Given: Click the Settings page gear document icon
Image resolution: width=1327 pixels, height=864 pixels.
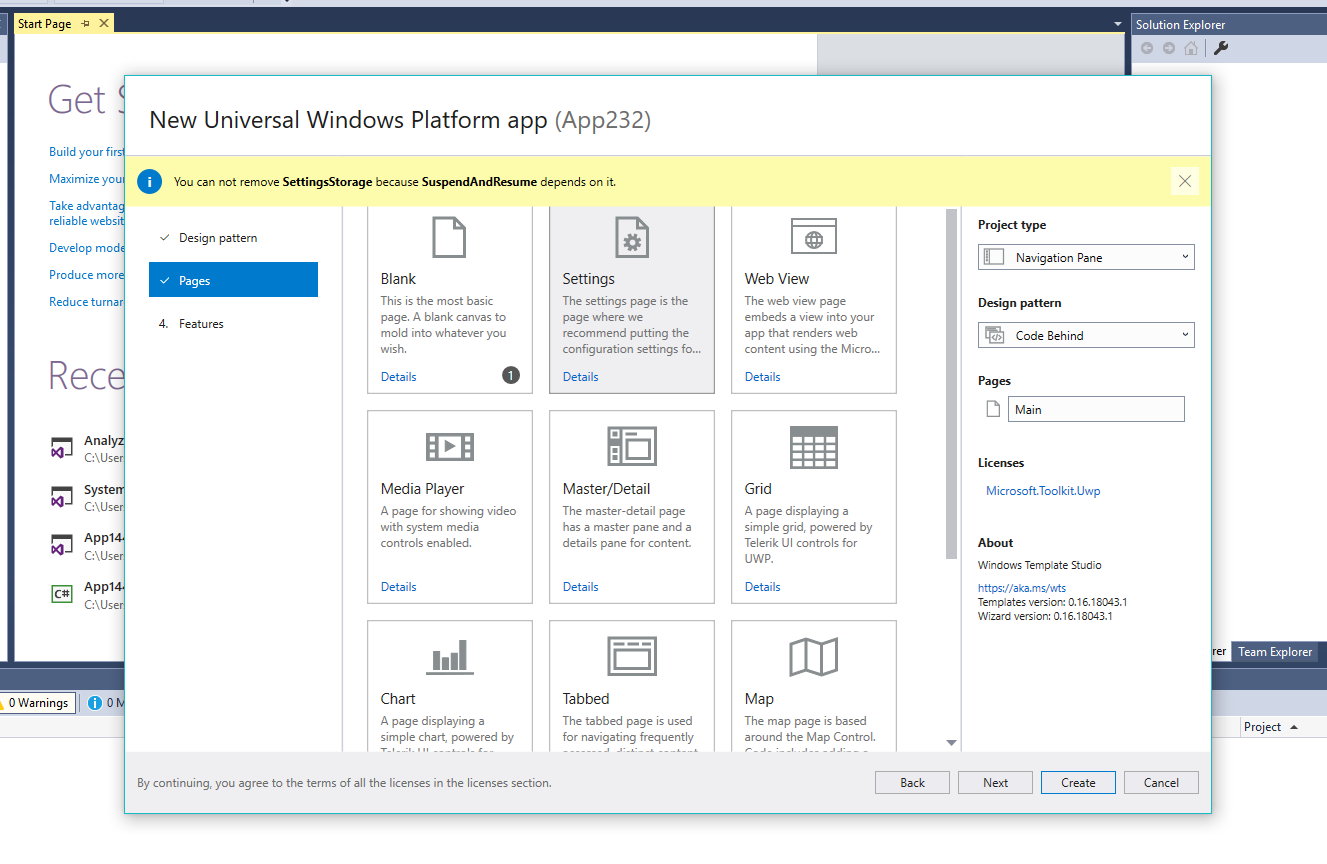Looking at the screenshot, I should pos(631,237).
